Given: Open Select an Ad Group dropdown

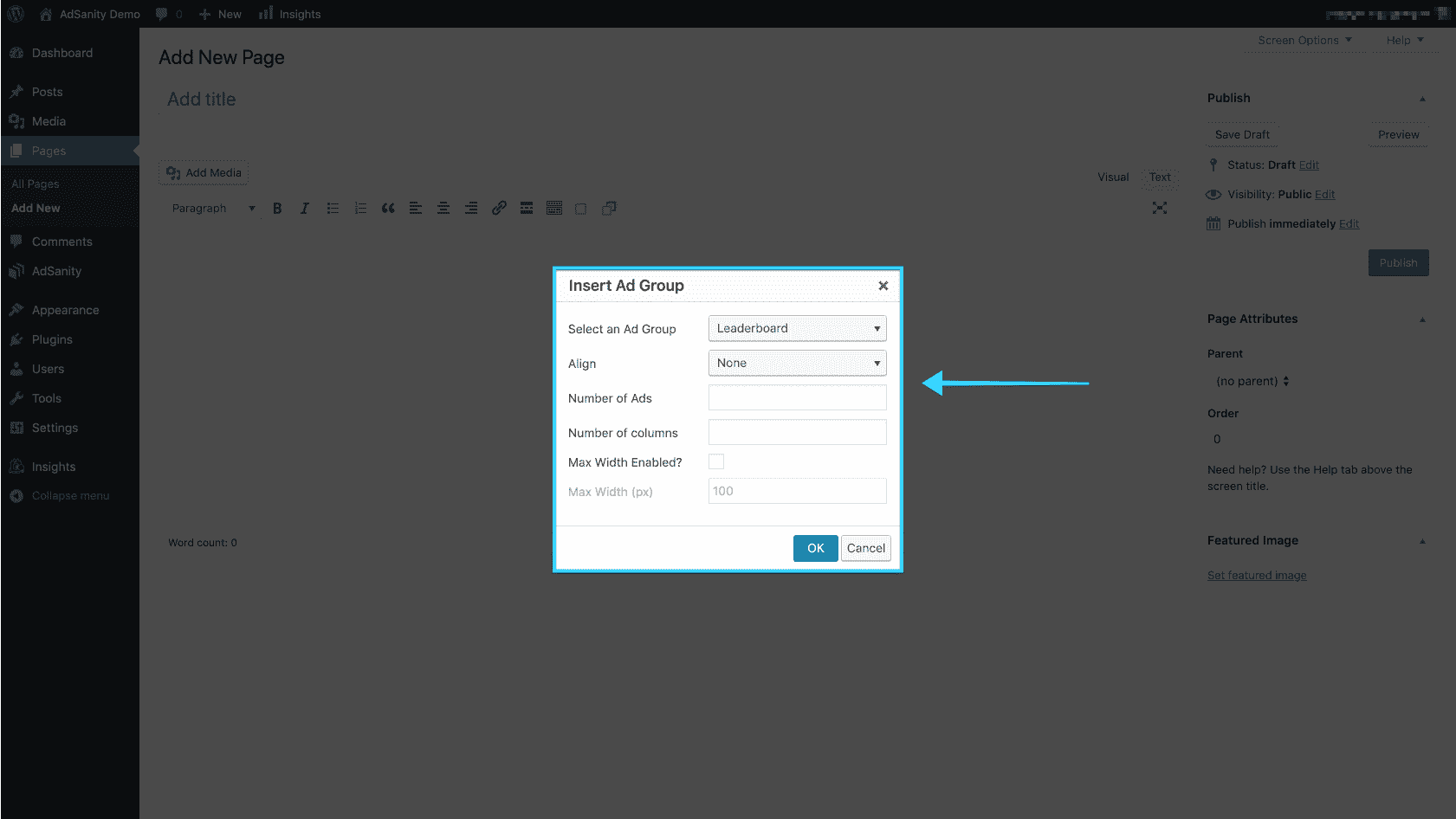Looking at the screenshot, I should tap(797, 328).
